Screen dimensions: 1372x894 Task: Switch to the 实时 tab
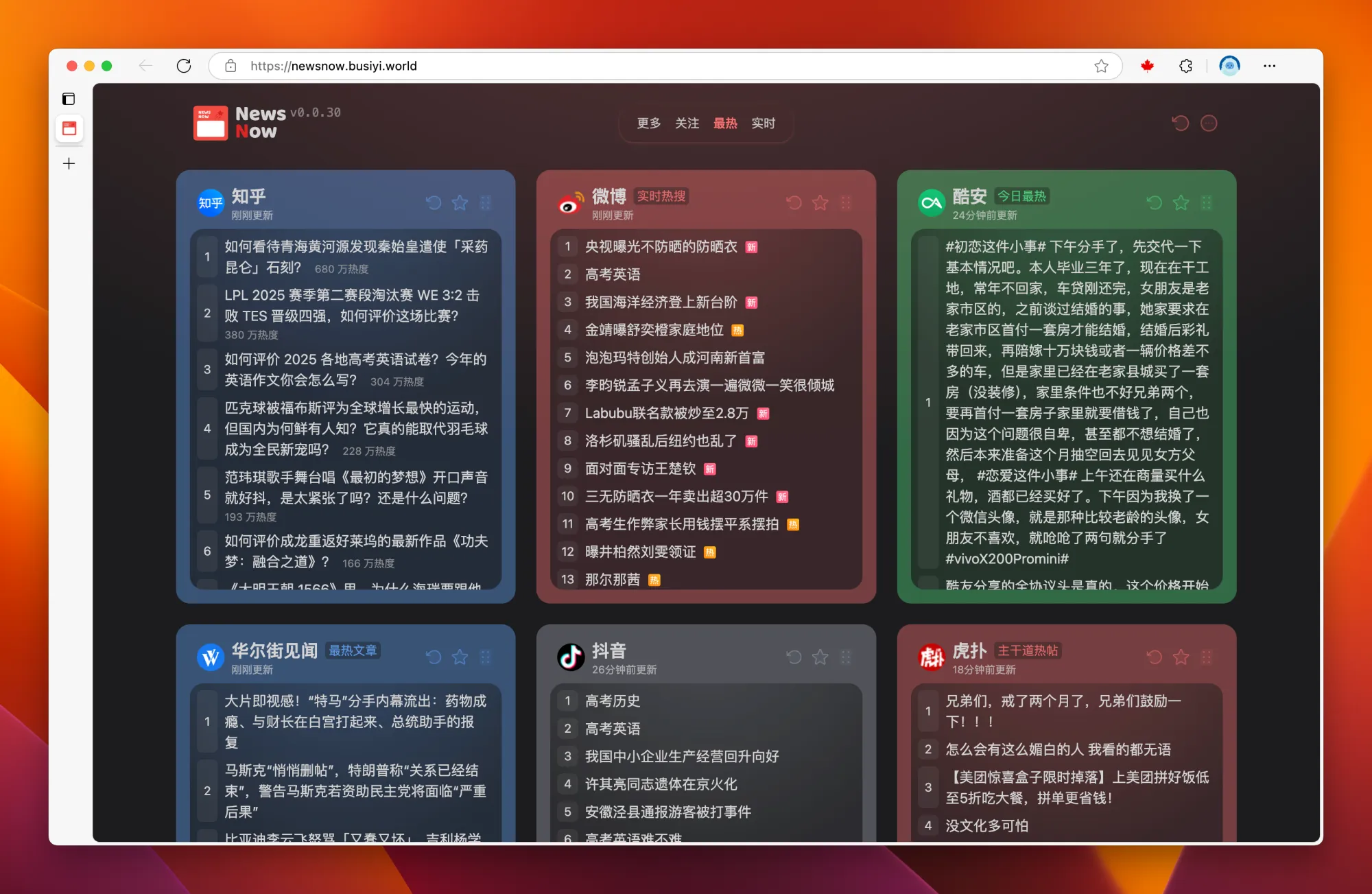point(763,123)
